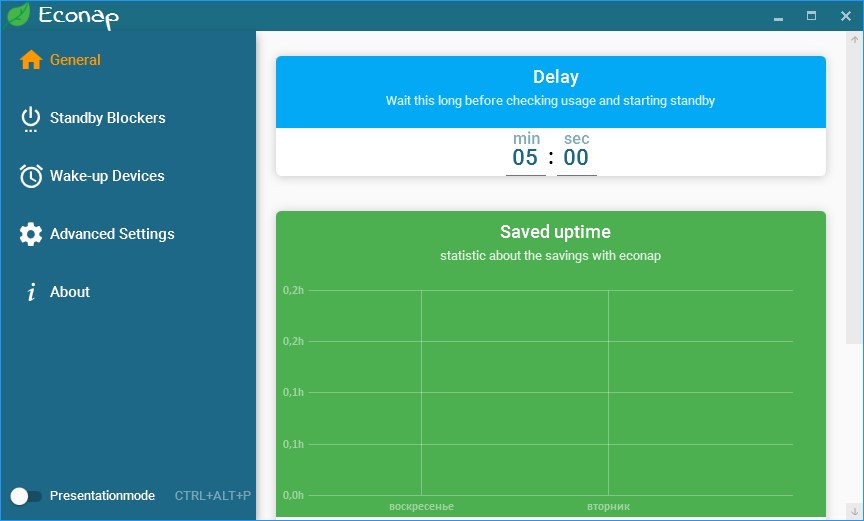Click the 'statistic about the savings with econap' subtitle

pyautogui.click(x=550, y=256)
